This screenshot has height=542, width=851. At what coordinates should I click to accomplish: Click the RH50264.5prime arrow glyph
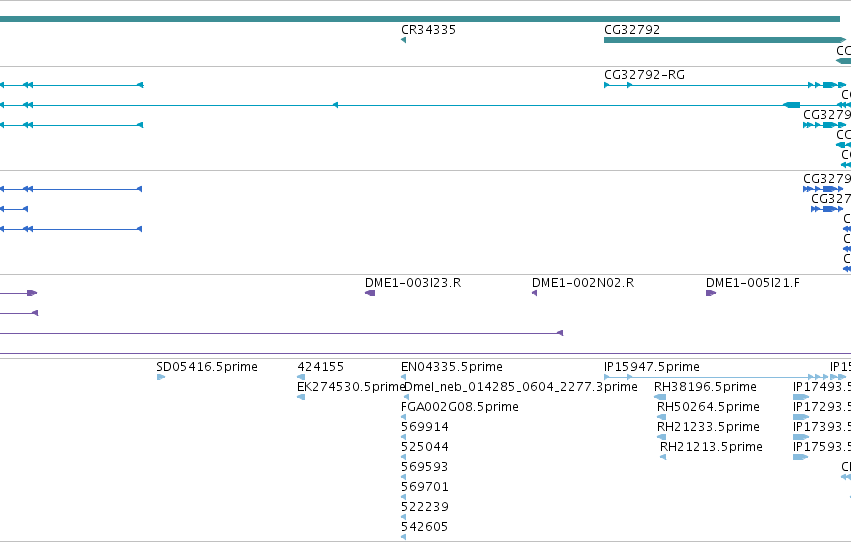tap(662, 417)
